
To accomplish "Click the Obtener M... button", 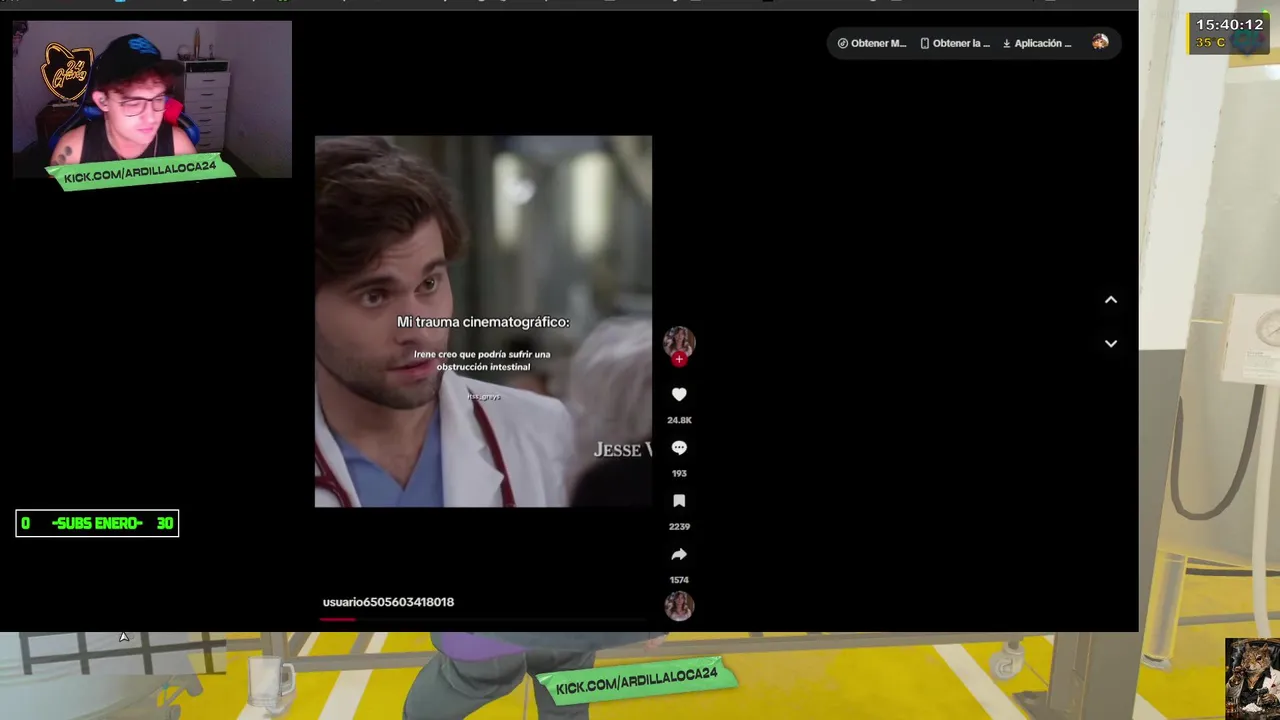I will [872, 43].
